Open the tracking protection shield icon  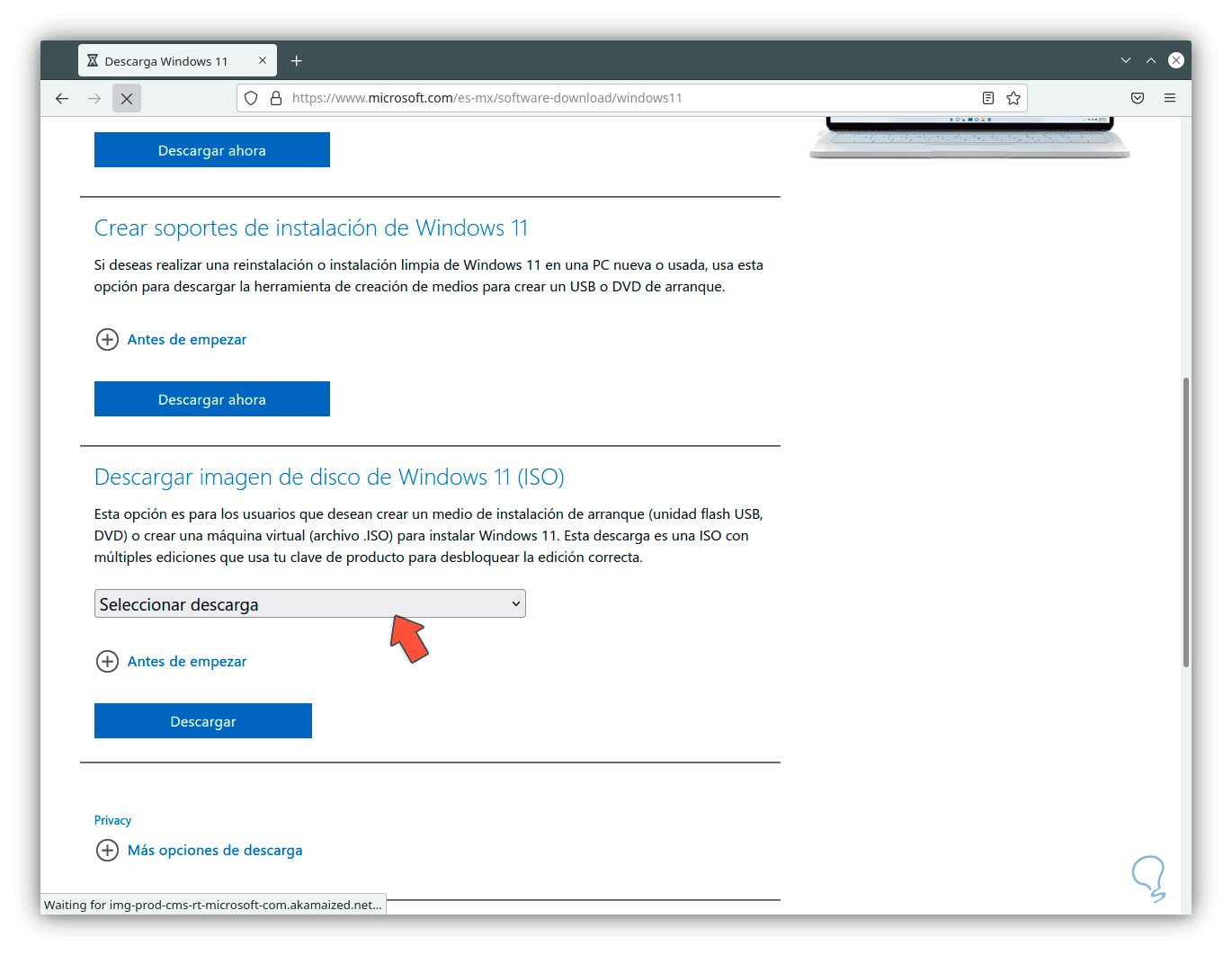coord(251,98)
